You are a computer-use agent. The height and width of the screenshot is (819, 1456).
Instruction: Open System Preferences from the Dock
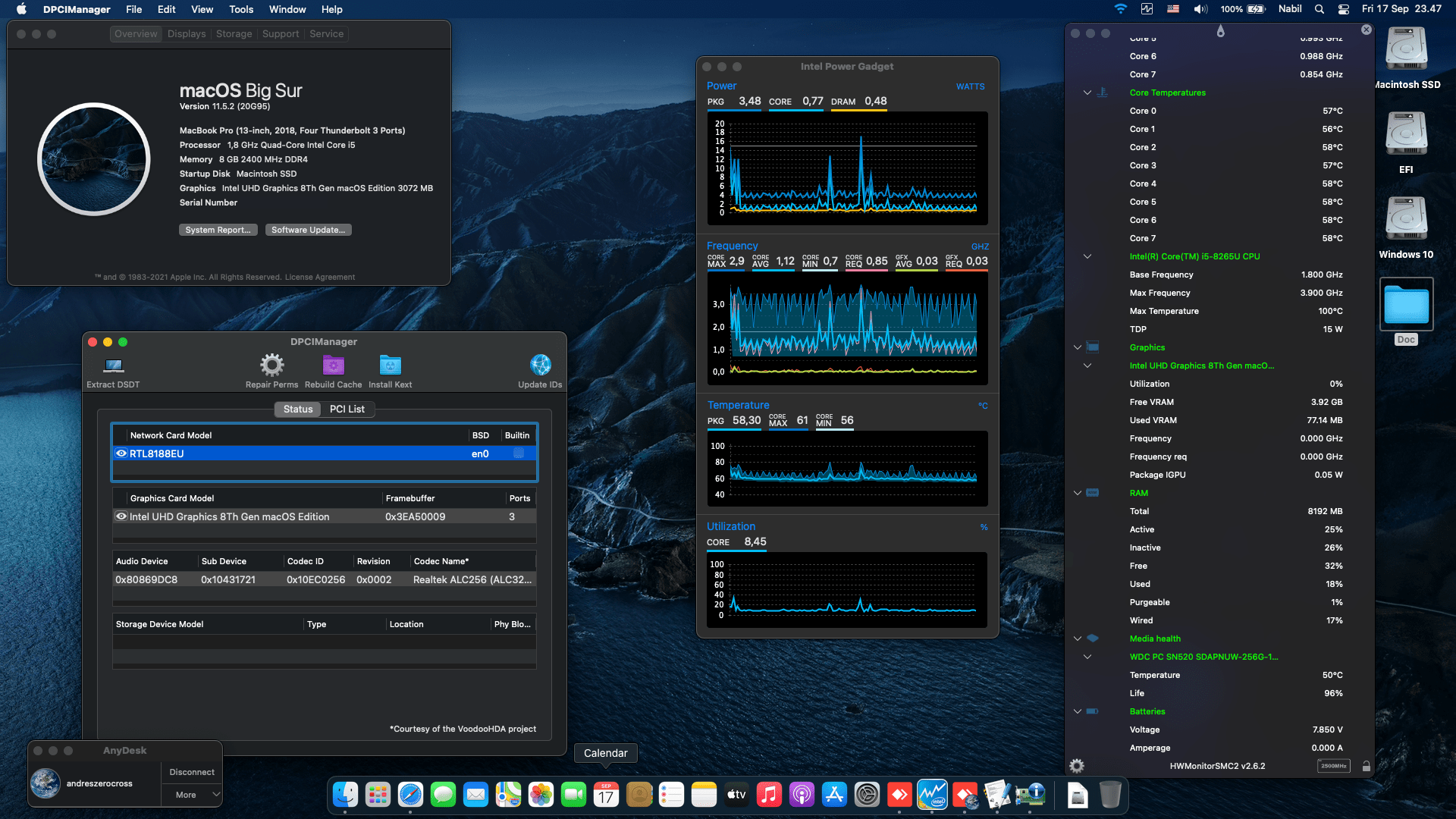867,795
